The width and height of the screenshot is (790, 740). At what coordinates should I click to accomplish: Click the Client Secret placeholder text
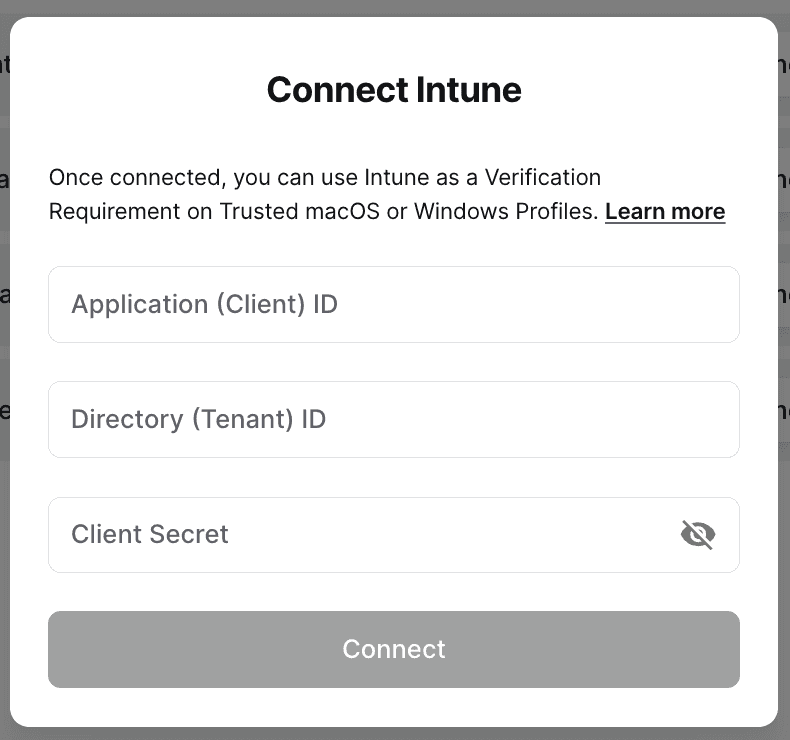point(150,535)
